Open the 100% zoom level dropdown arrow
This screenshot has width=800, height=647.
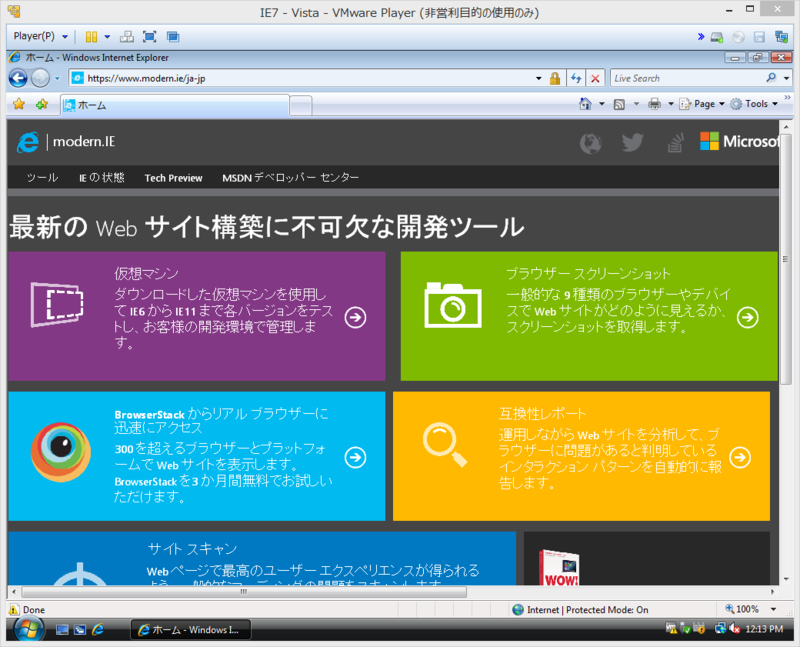tap(773, 609)
